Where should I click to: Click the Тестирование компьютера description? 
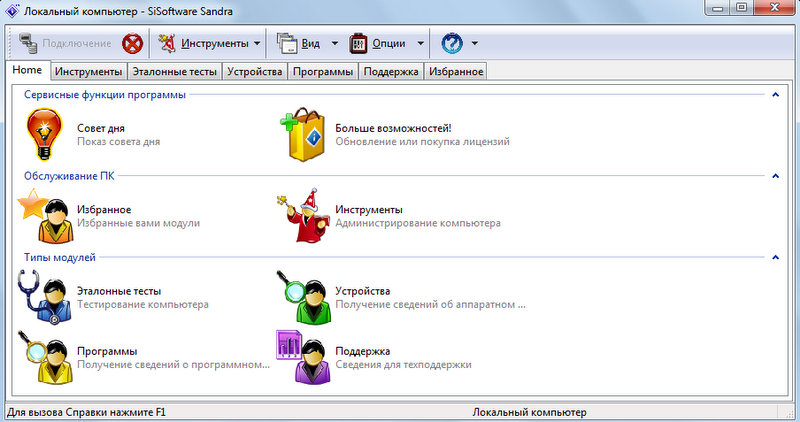click(x=143, y=305)
